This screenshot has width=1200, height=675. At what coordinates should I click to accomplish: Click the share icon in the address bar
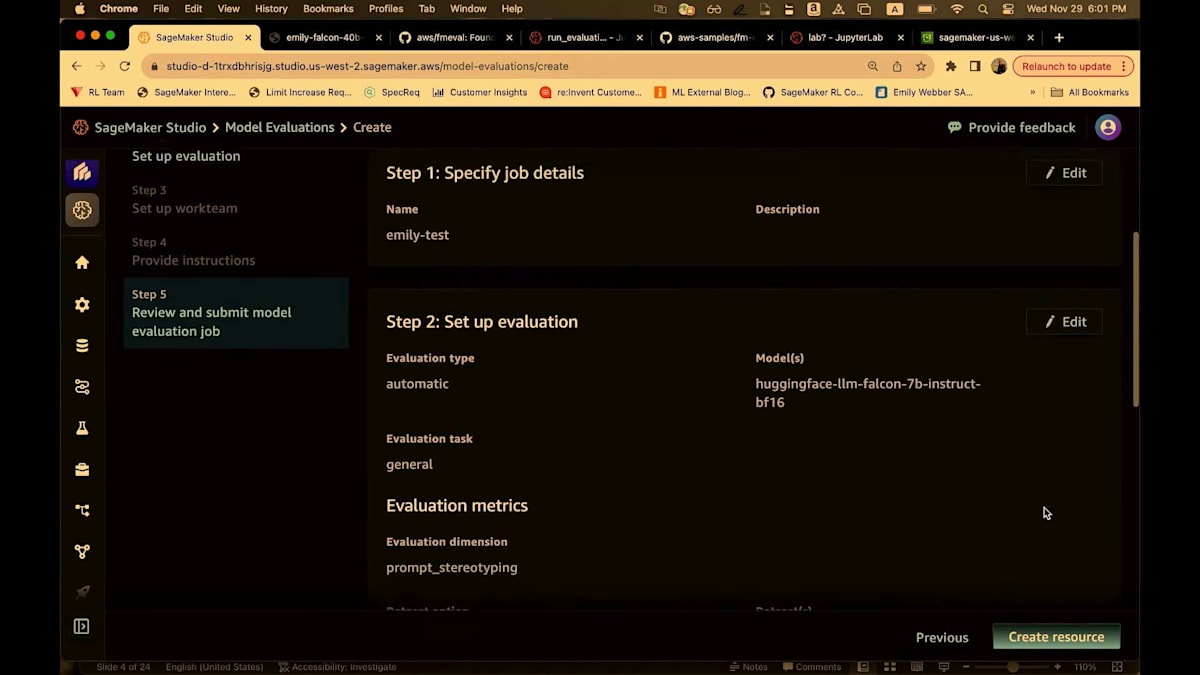(x=897, y=66)
